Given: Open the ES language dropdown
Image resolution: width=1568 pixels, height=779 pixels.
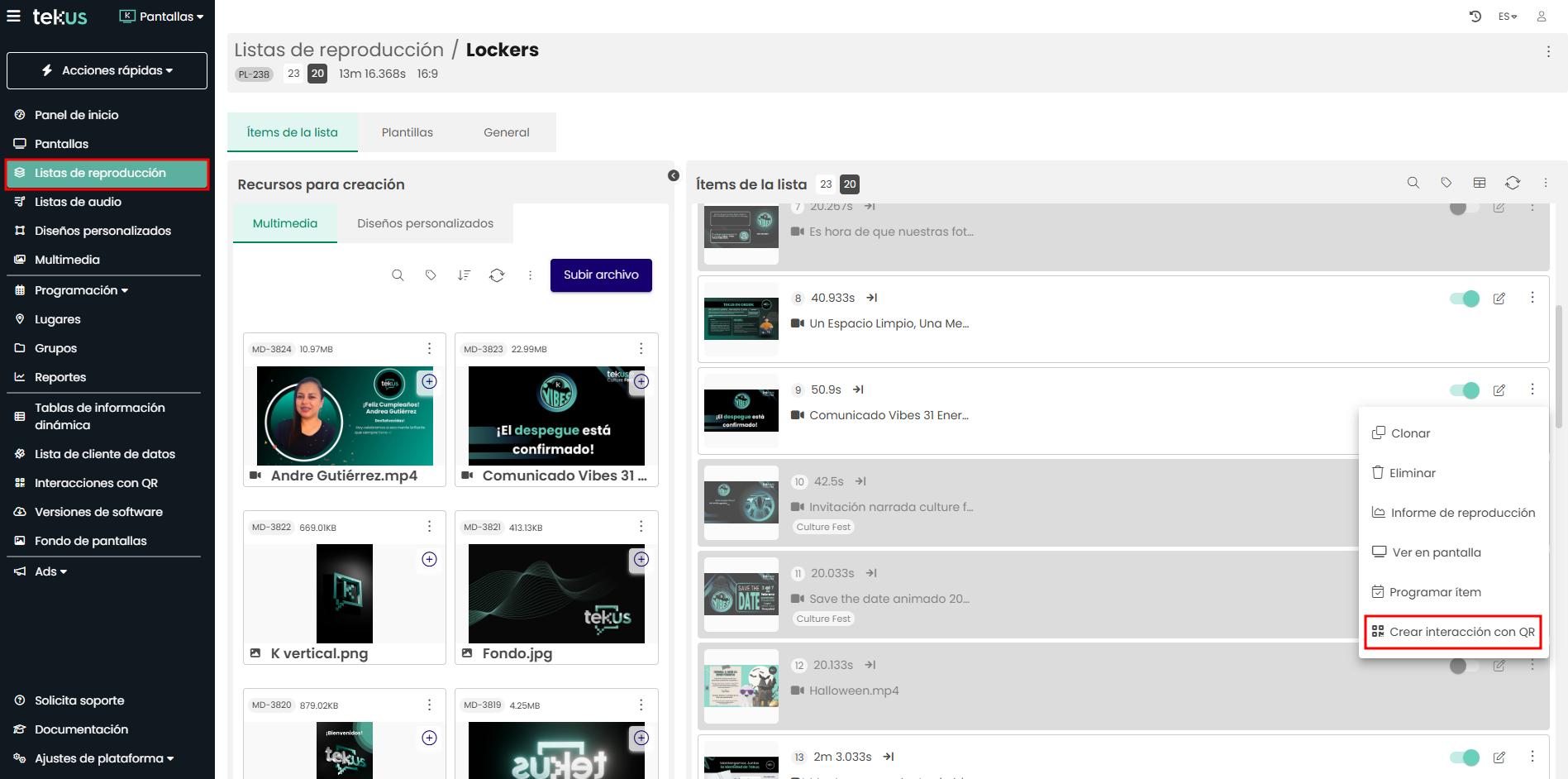Looking at the screenshot, I should pyautogui.click(x=1508, y=17).
